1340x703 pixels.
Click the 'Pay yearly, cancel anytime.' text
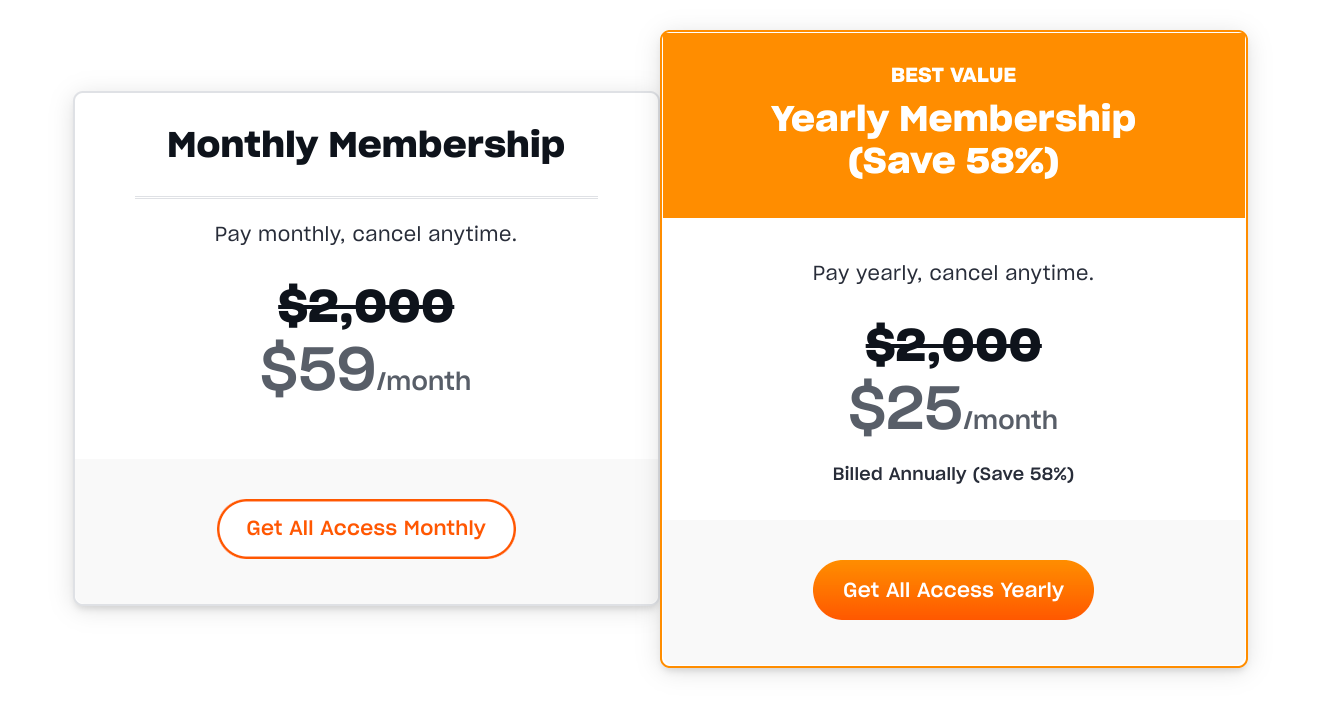tap(953, 273)
